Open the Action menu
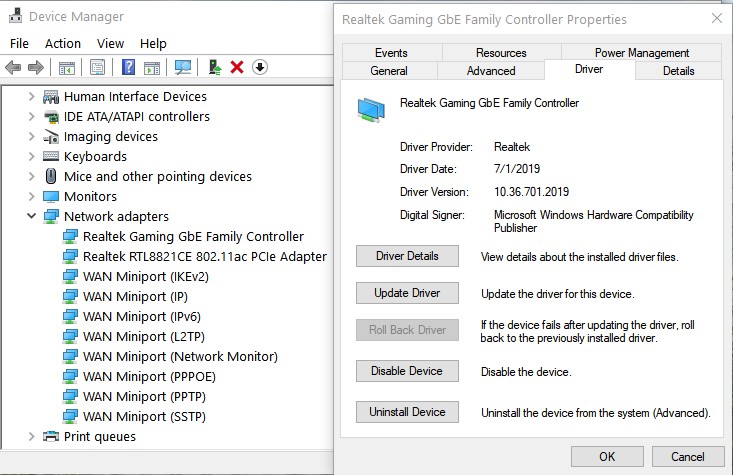Image resolution: width=733 pixels, height=475 pixels. (x=63, y=43)
